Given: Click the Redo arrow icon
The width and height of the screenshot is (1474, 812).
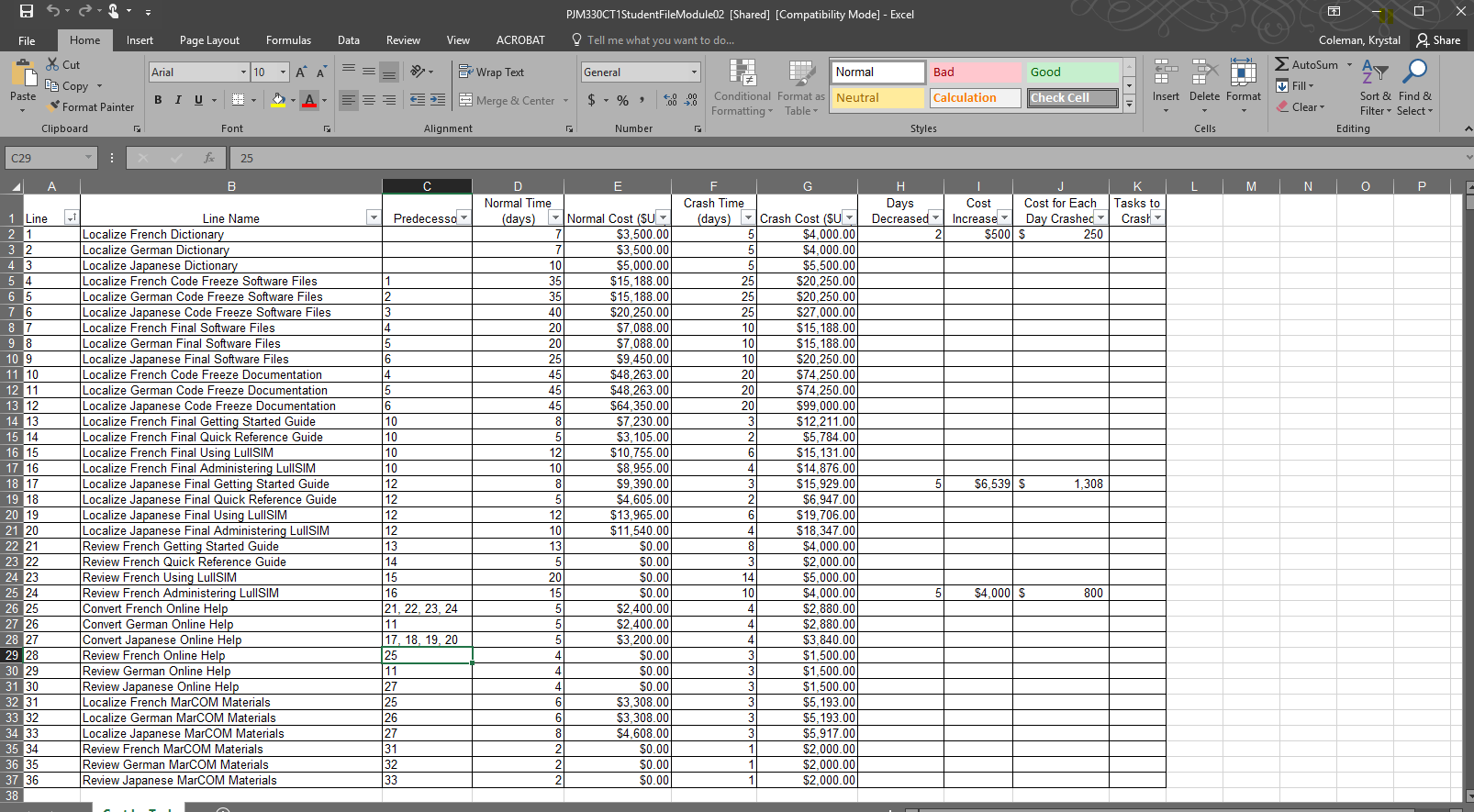Looking at the screenshot, I should tap(84, 12).
